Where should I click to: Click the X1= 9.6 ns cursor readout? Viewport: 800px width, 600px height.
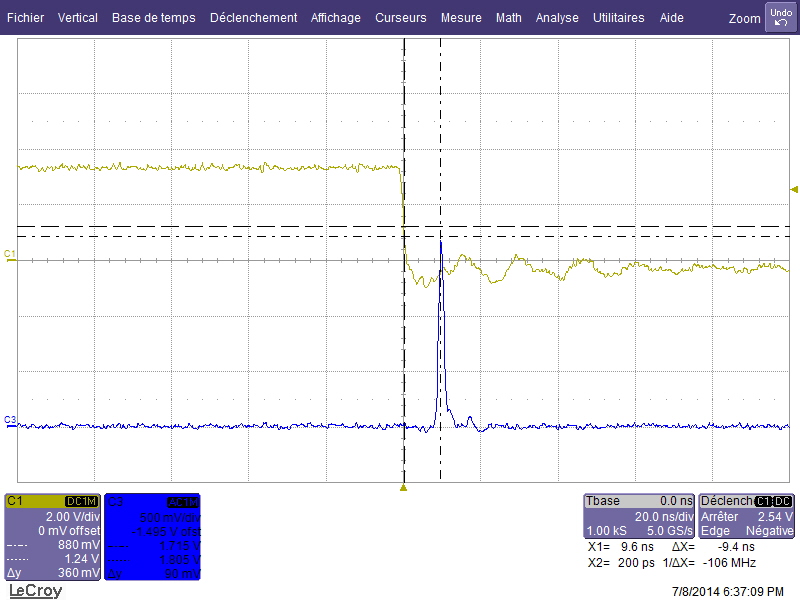tap(620, 547)
